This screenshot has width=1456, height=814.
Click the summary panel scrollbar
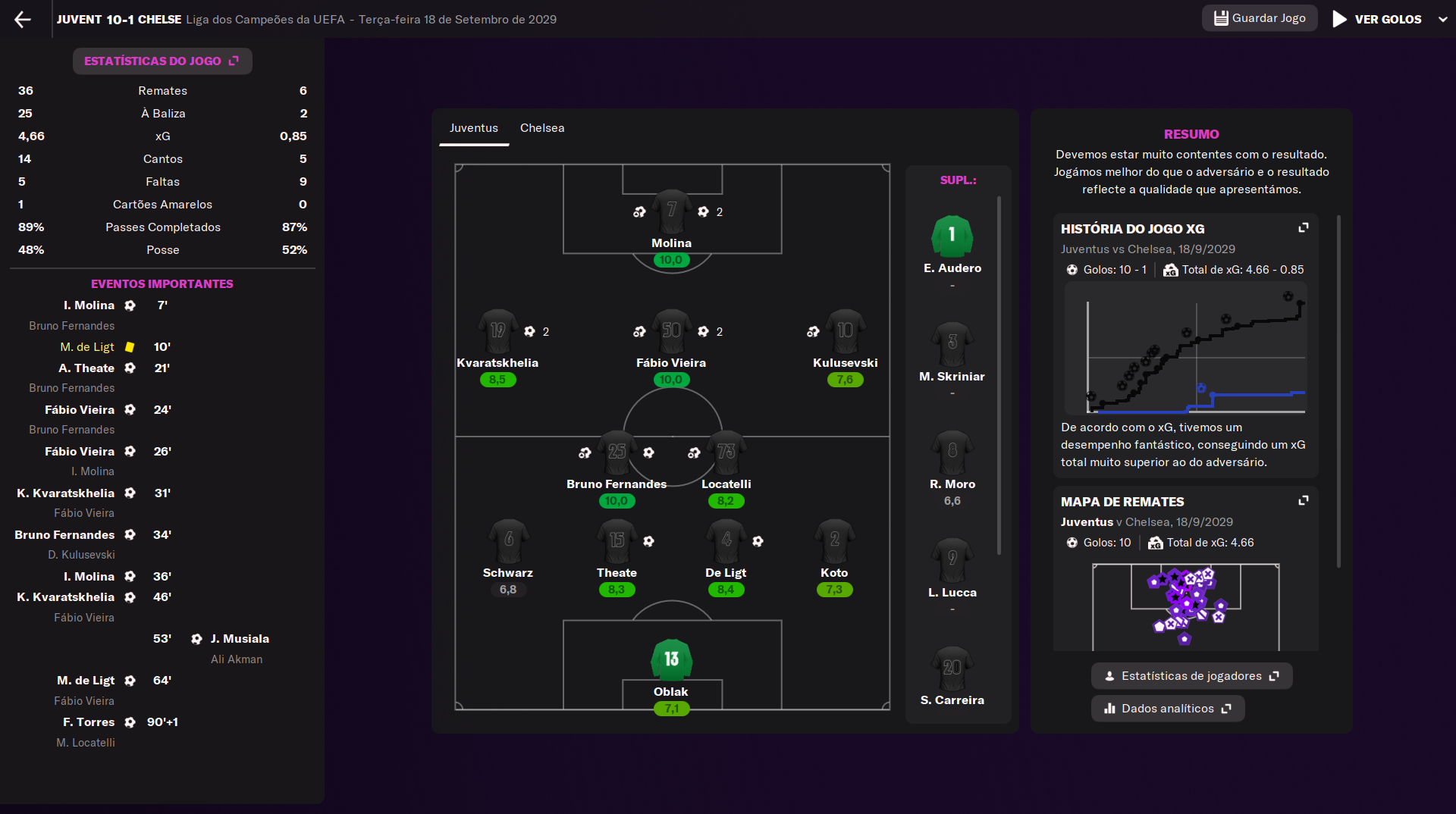coord(1338,392)
